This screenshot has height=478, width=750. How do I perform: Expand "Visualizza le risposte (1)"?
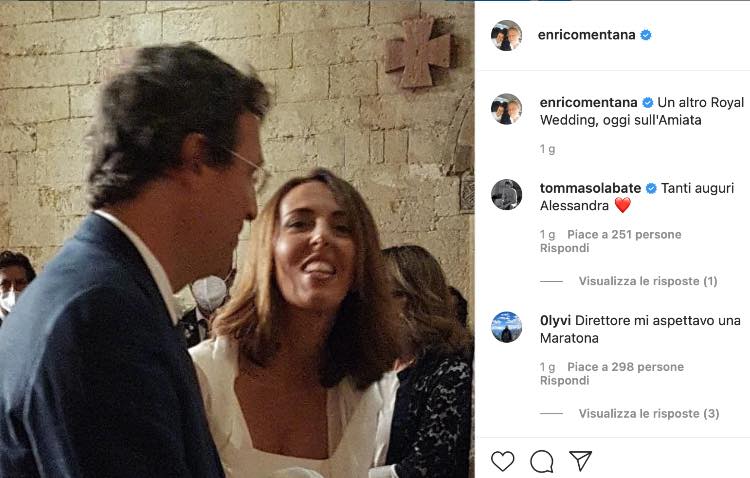point(647,281)
